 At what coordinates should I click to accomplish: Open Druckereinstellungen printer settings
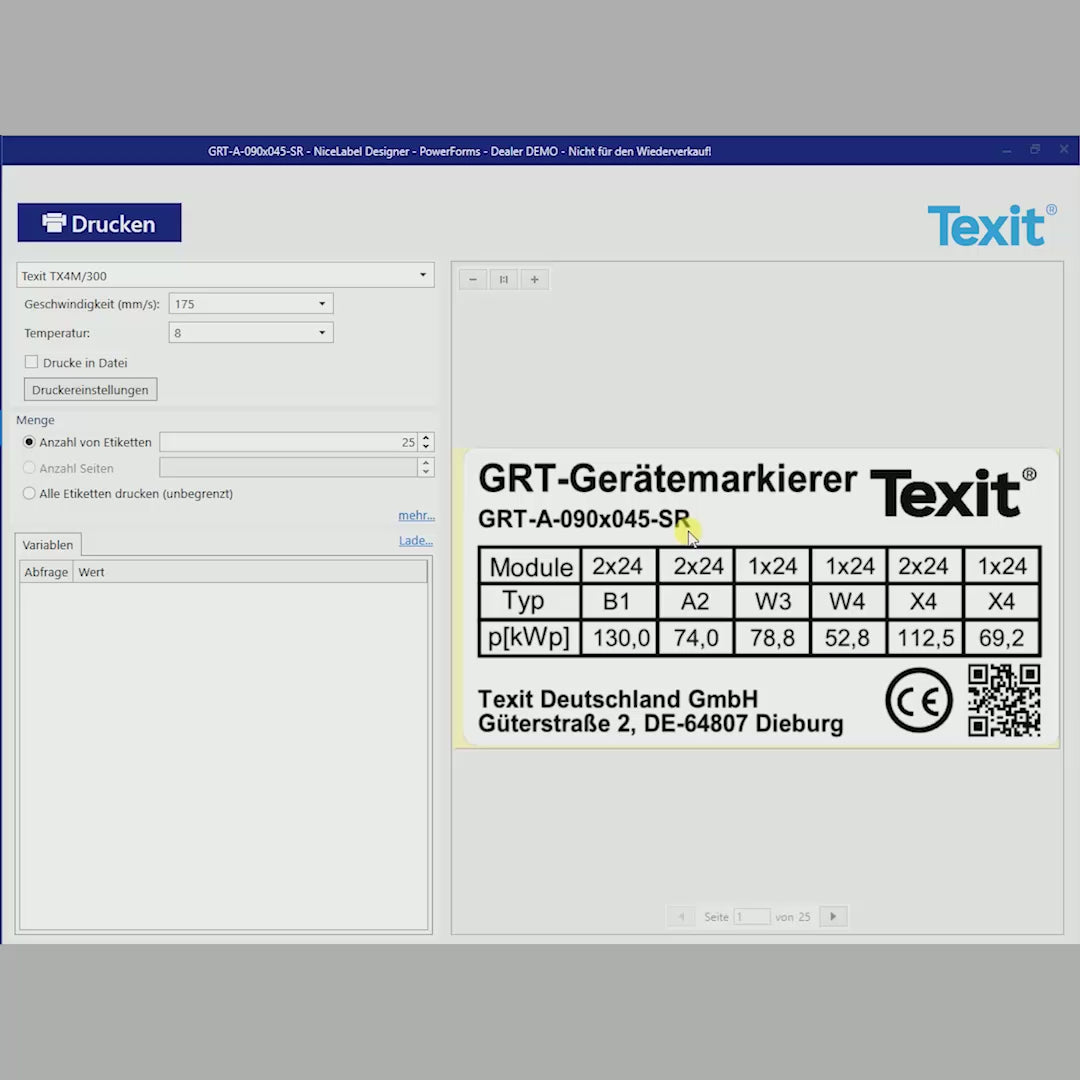pyautogui.click(x=90, y=390)
